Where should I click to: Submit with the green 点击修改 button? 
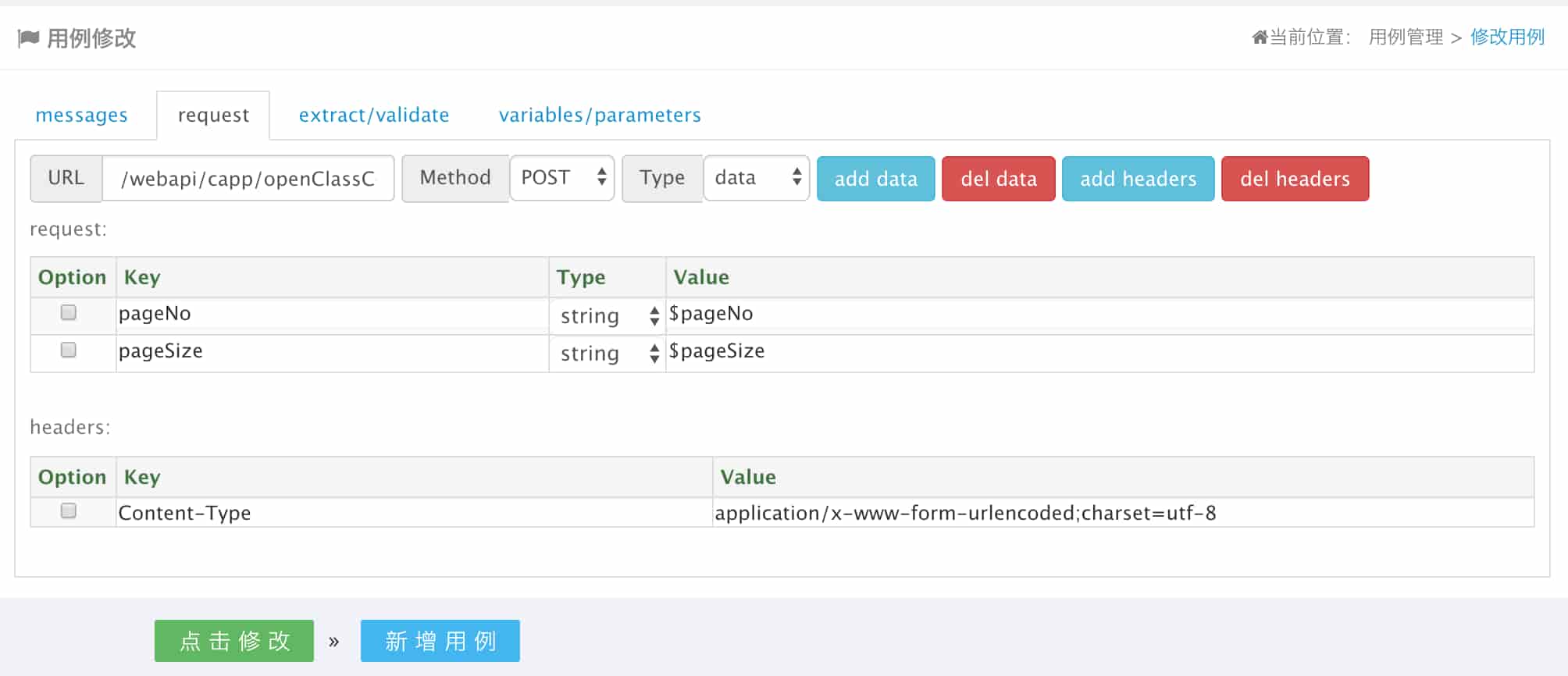coord(234,641)
